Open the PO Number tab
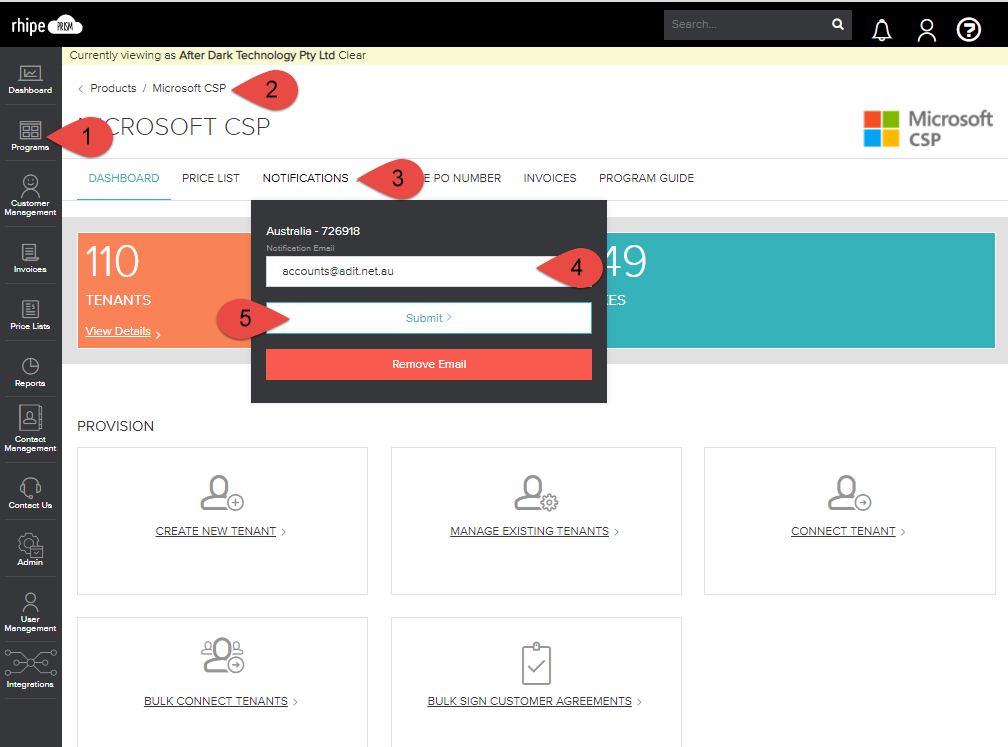This screenshot has width=1008, height=747. pyautogui.click(x=463, y=178)
